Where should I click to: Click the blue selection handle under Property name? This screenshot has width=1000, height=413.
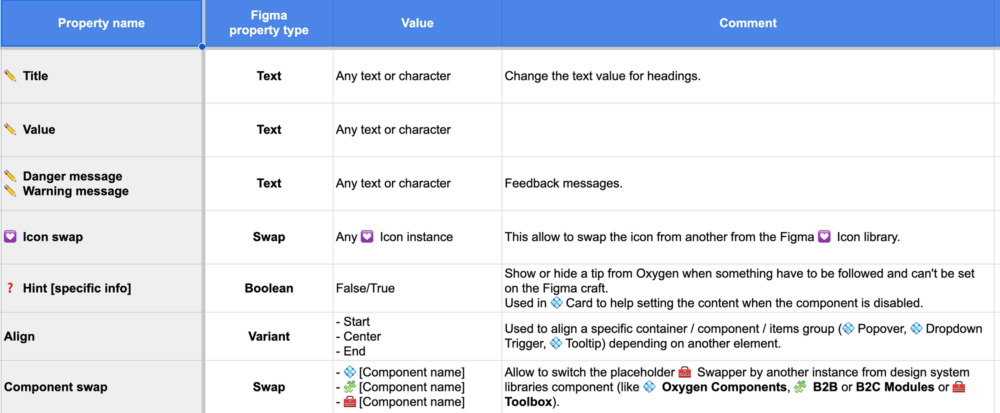click(202, 47)
